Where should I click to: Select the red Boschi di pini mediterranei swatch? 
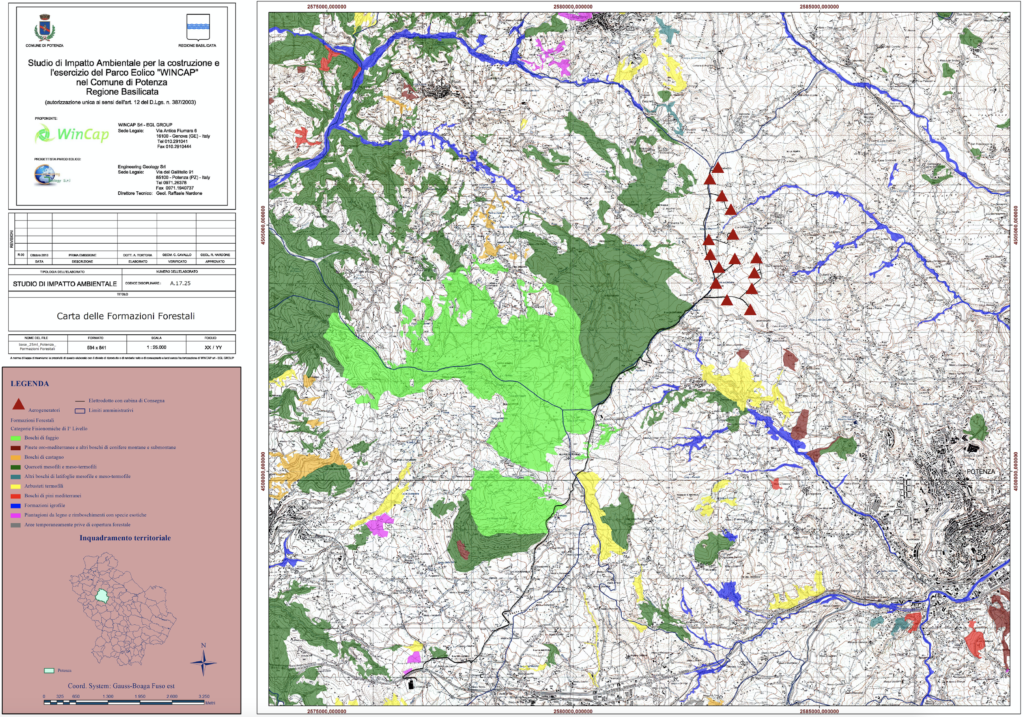pyautogui.click(x=15, y=496)
